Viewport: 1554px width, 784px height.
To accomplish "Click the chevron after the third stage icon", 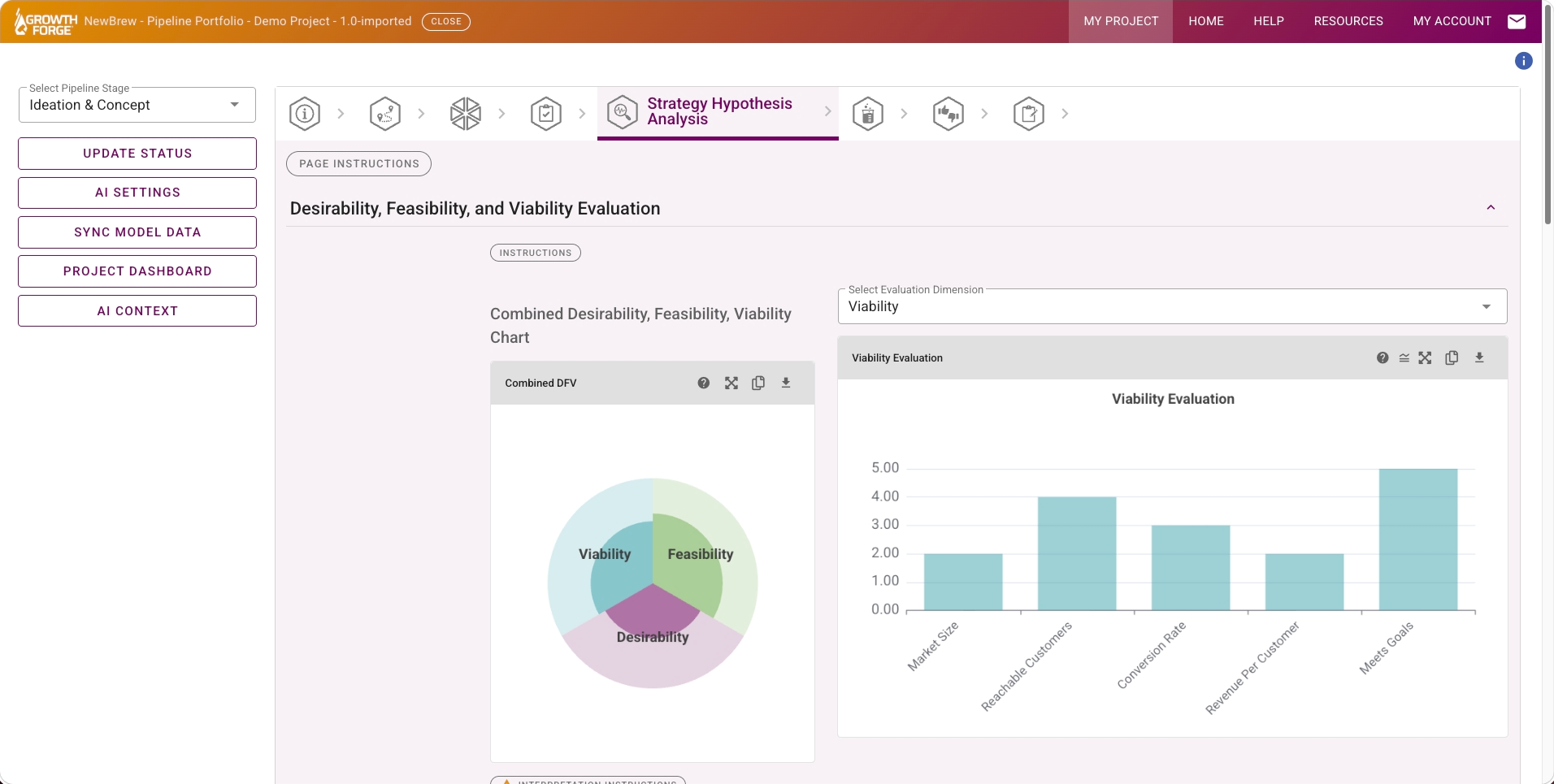I will (501, 114).
